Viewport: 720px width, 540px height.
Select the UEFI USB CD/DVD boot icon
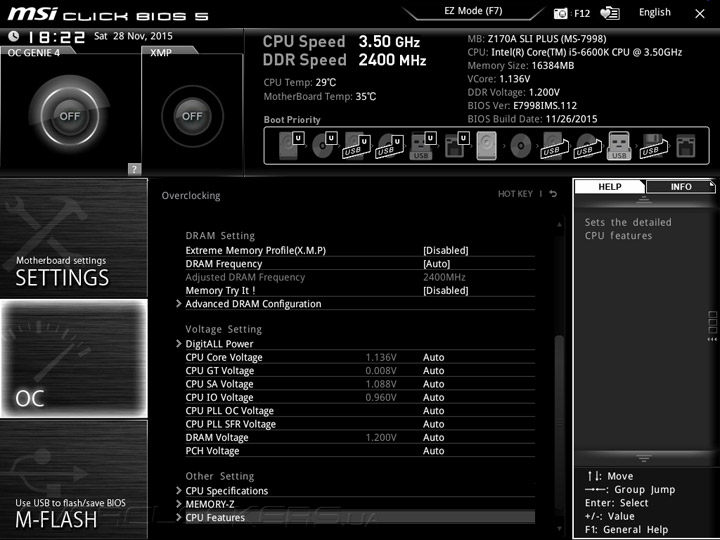coord(390,146)
